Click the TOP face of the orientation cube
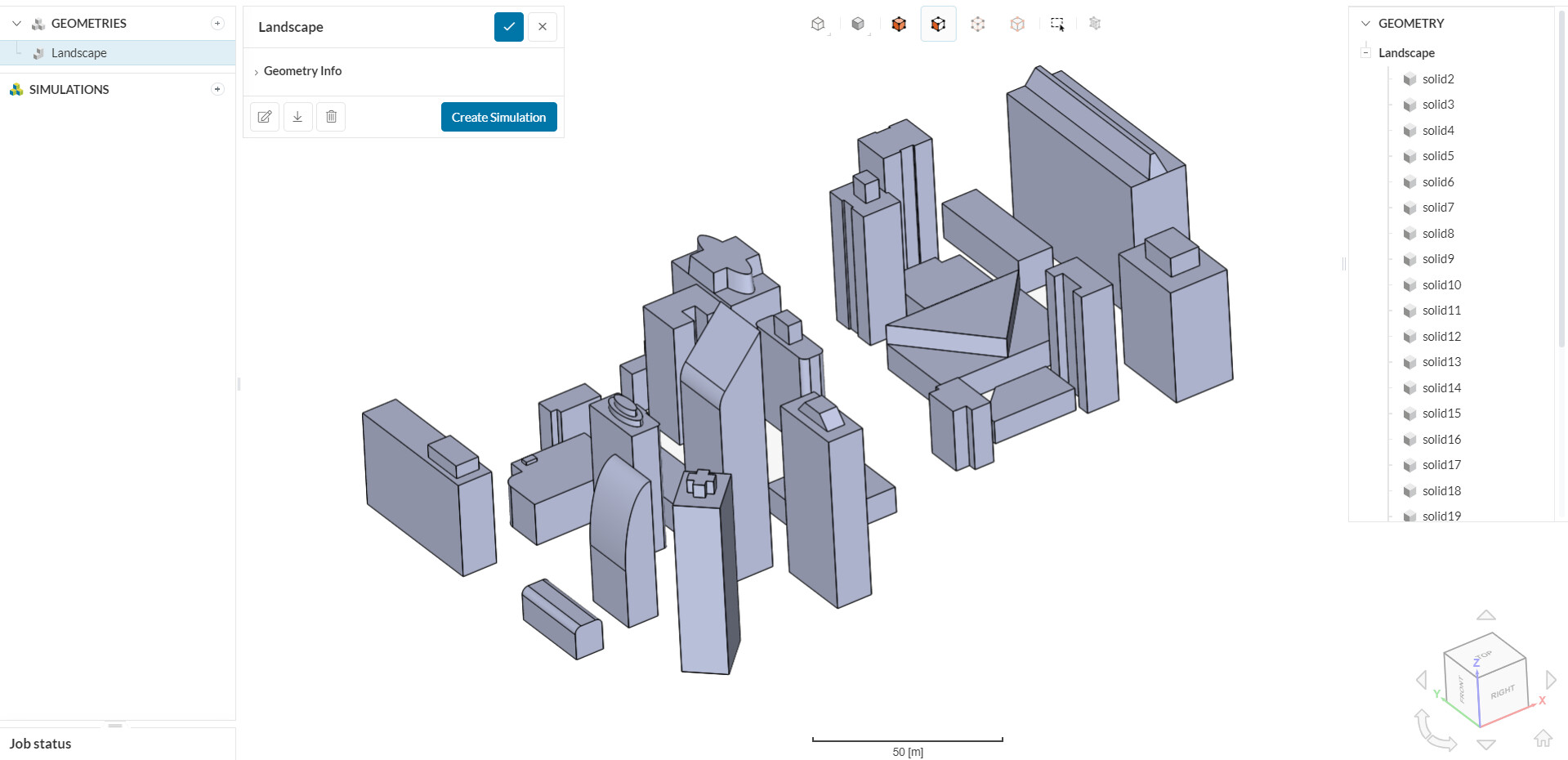 1485,653
